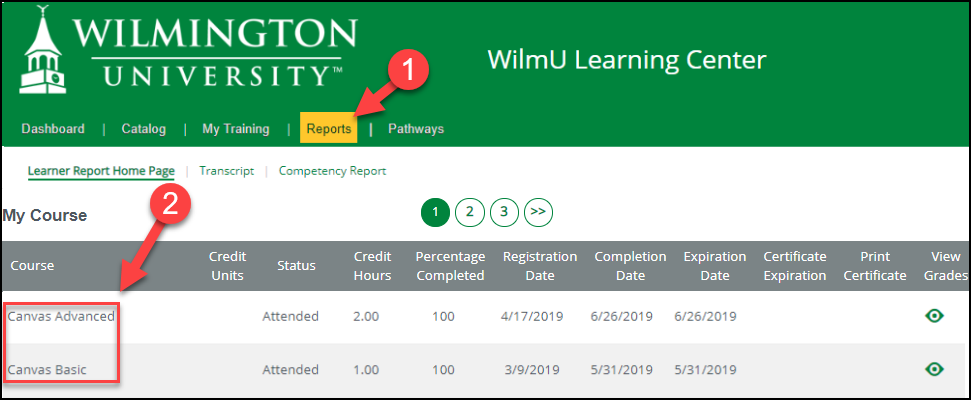
Task: Open the Dashboard menu item
Action: point(53,129)
